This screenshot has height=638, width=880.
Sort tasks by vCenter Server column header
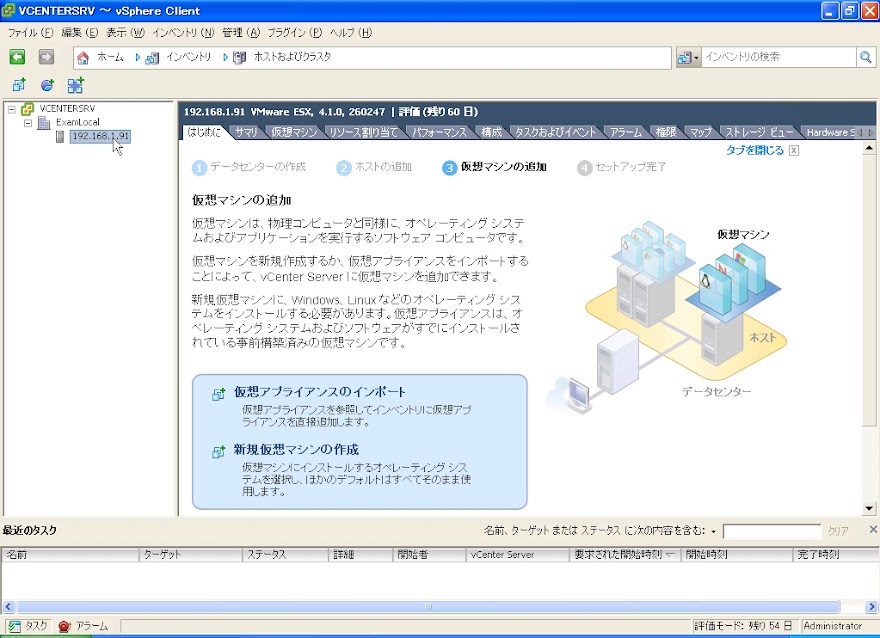(x=517, y=554)
